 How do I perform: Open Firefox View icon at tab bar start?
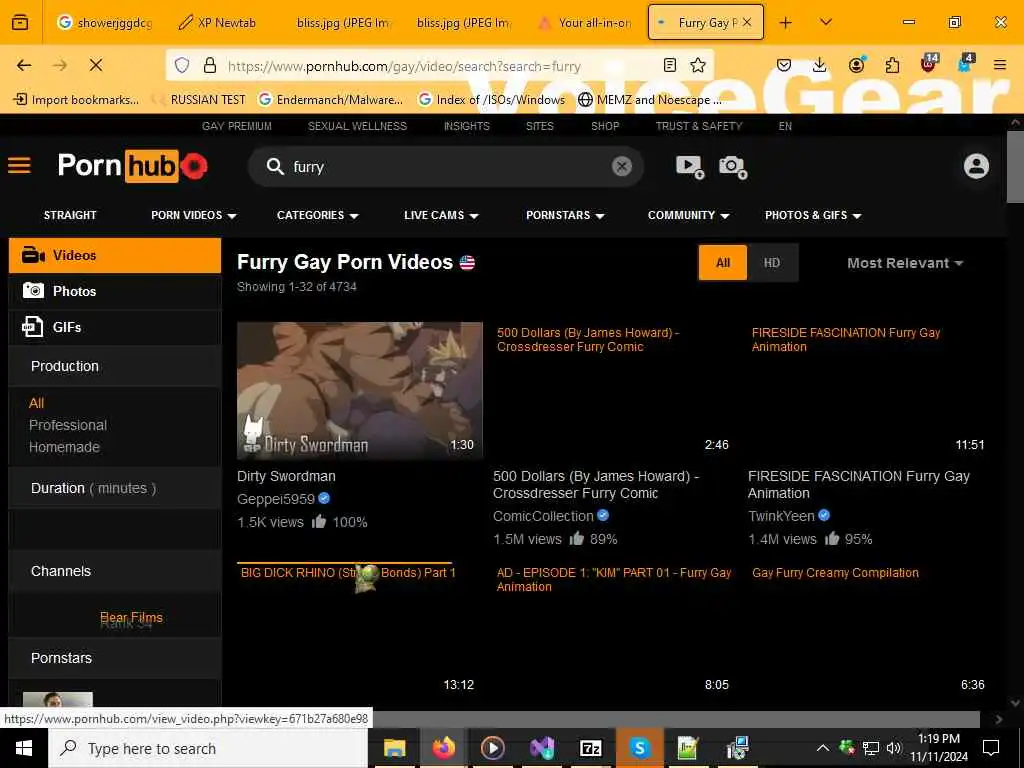[20, 22]
